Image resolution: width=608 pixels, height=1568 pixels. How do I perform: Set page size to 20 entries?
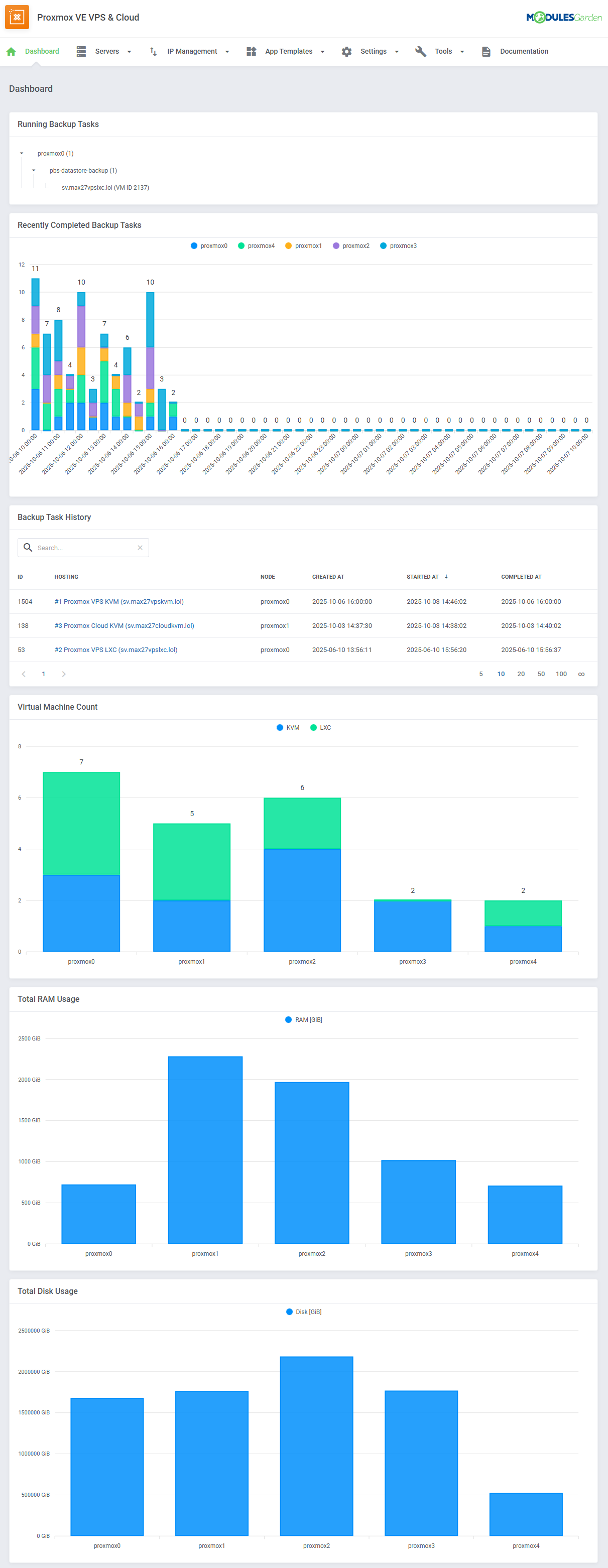pos(520,674)
